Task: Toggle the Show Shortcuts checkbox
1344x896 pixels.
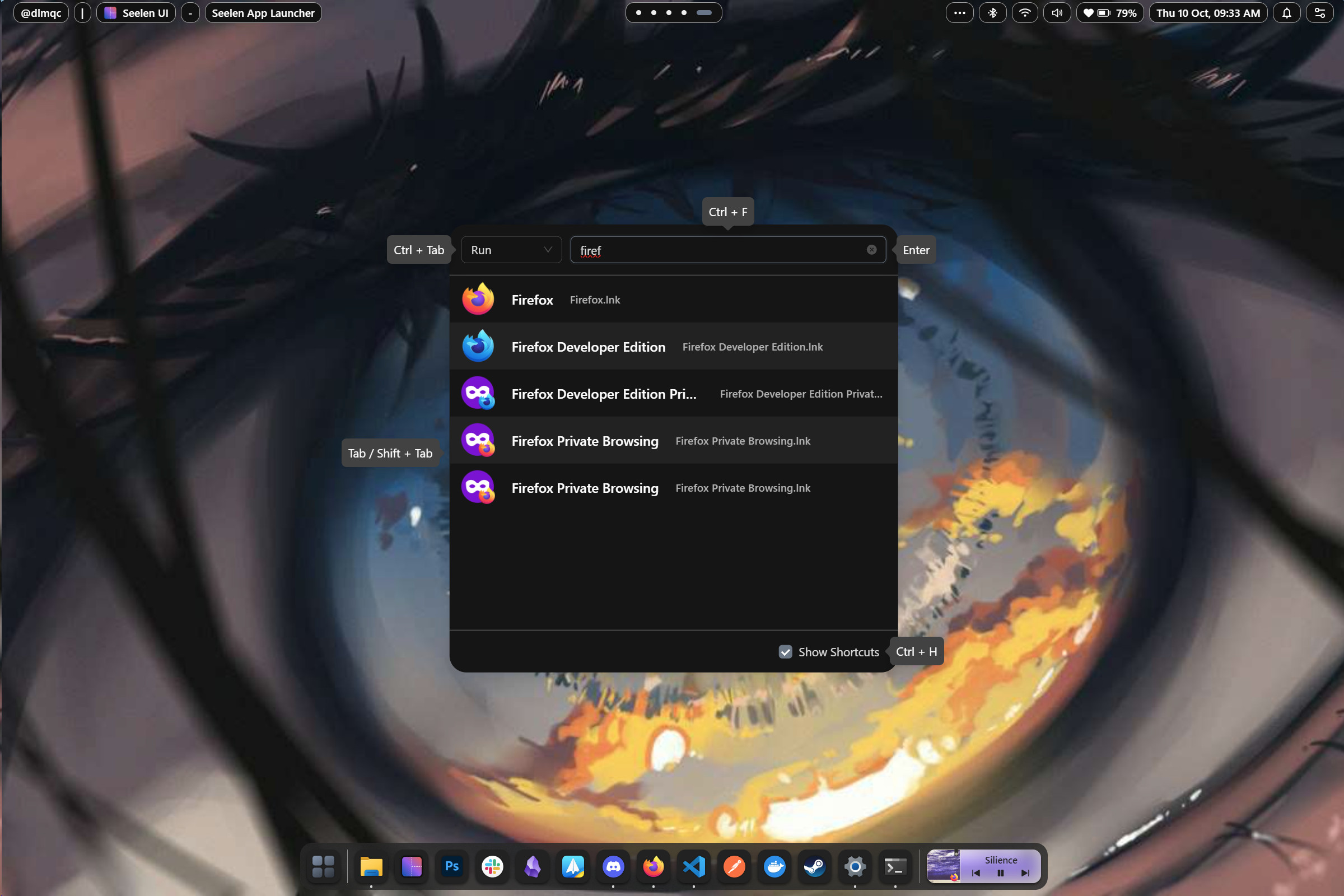Action: click(786, 651)
